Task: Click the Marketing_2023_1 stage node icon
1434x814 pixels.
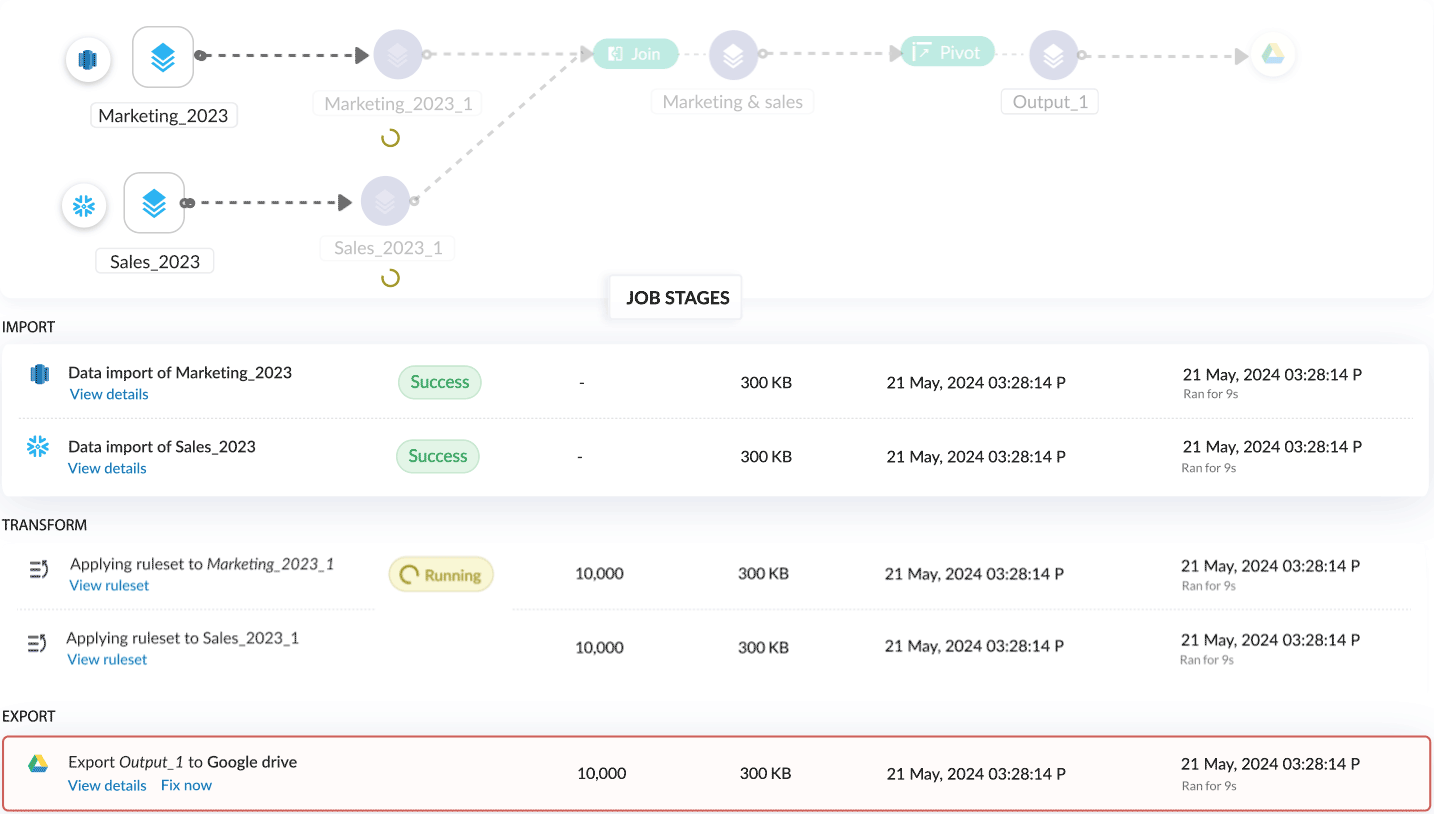Action: (x=397, y=55)
